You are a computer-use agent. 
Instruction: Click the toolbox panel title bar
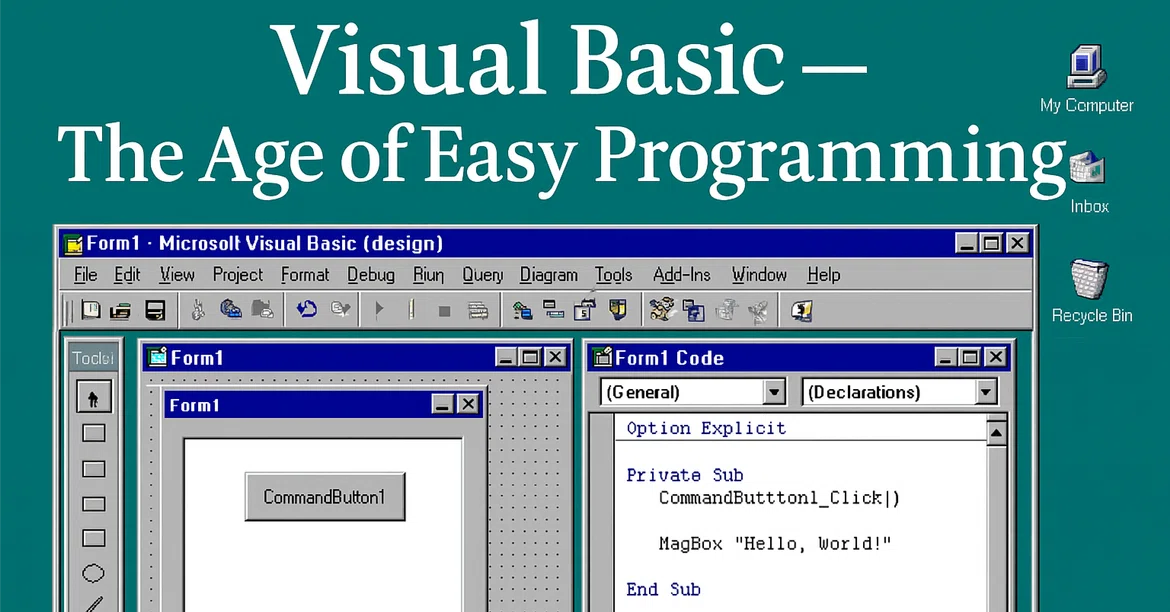[x=93, y=358]
